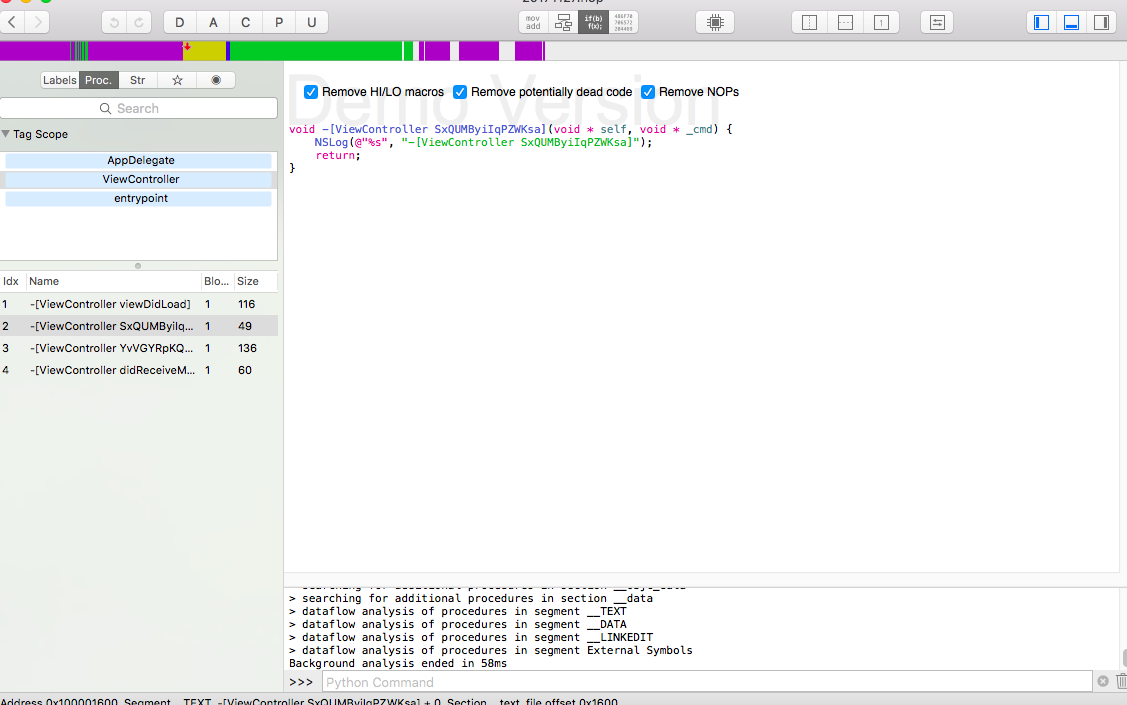Sort procedures by Name column header

tap(114, 281)
